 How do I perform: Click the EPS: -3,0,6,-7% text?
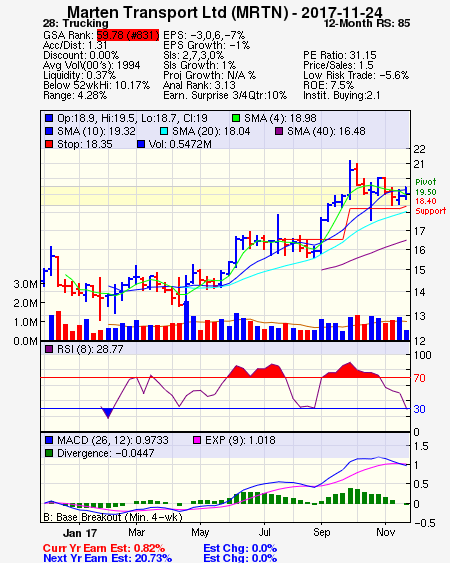pos(204,35)
